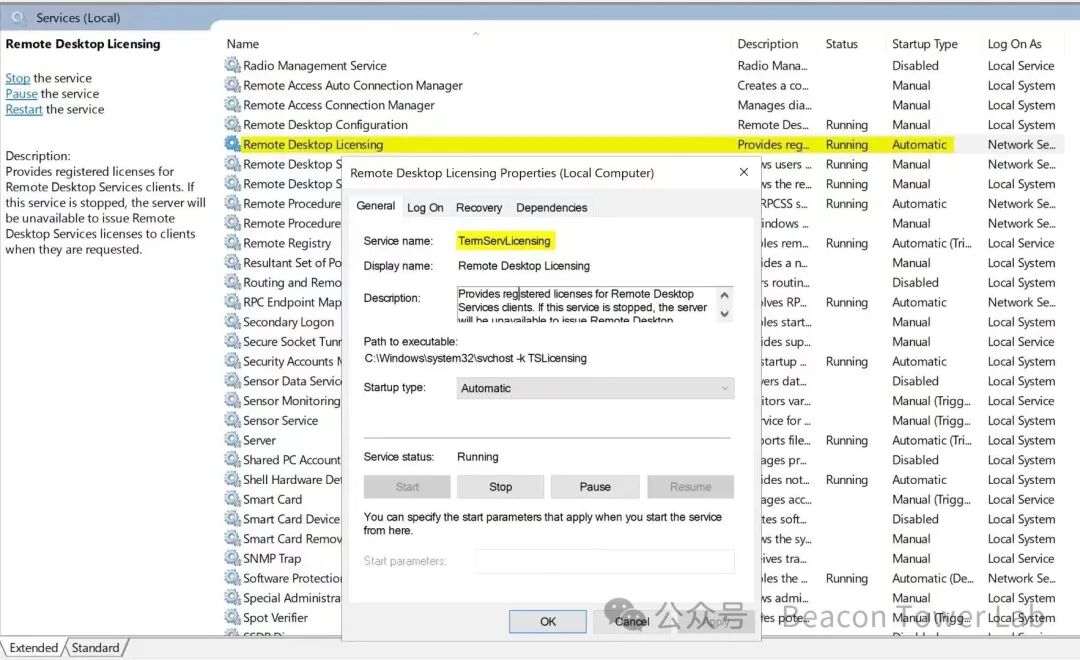The height and width of the screenshot is (660, 1080).
Task: Select the SNMP Trap service name
Action: tap(272, 558)
